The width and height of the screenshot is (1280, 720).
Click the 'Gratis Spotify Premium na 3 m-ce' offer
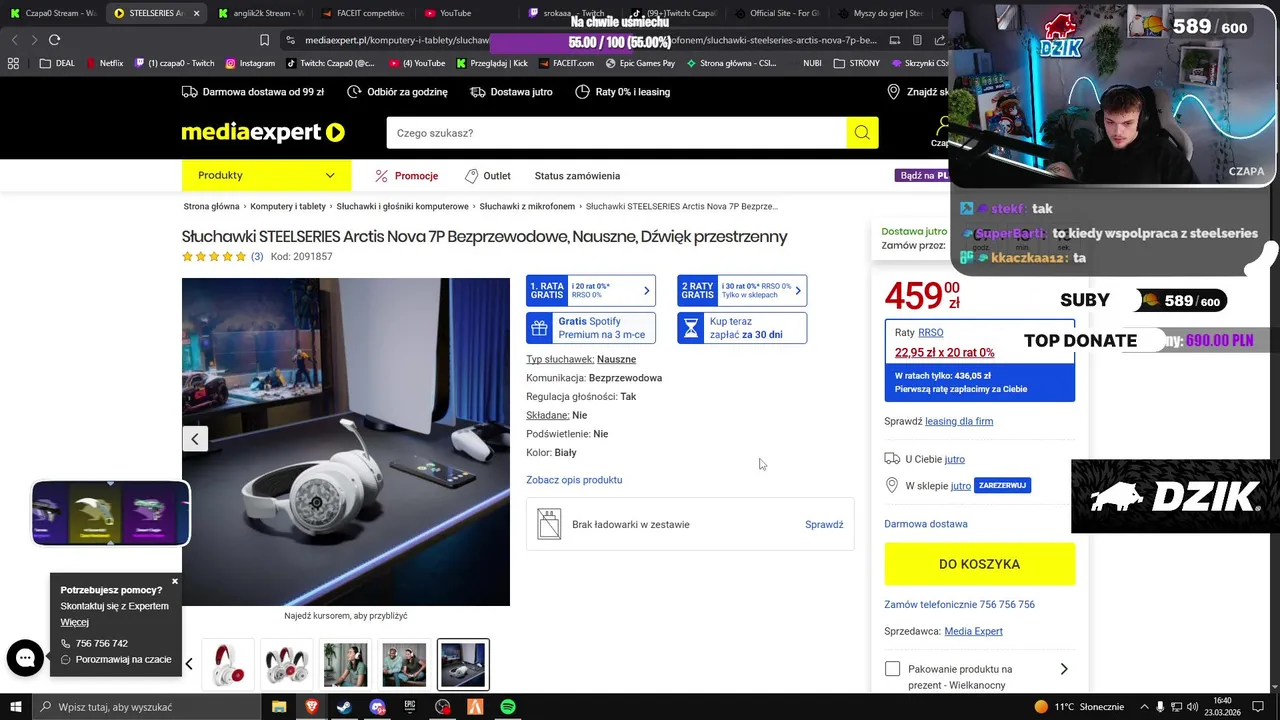(591, 328)
